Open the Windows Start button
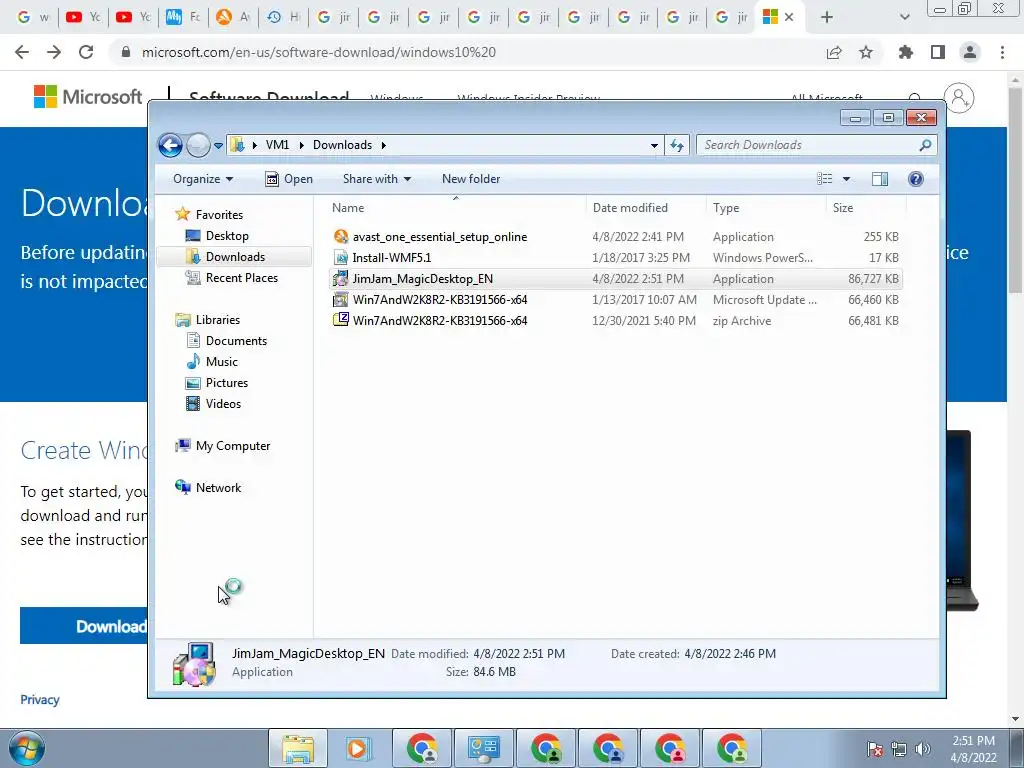 [x=26, y=748]
